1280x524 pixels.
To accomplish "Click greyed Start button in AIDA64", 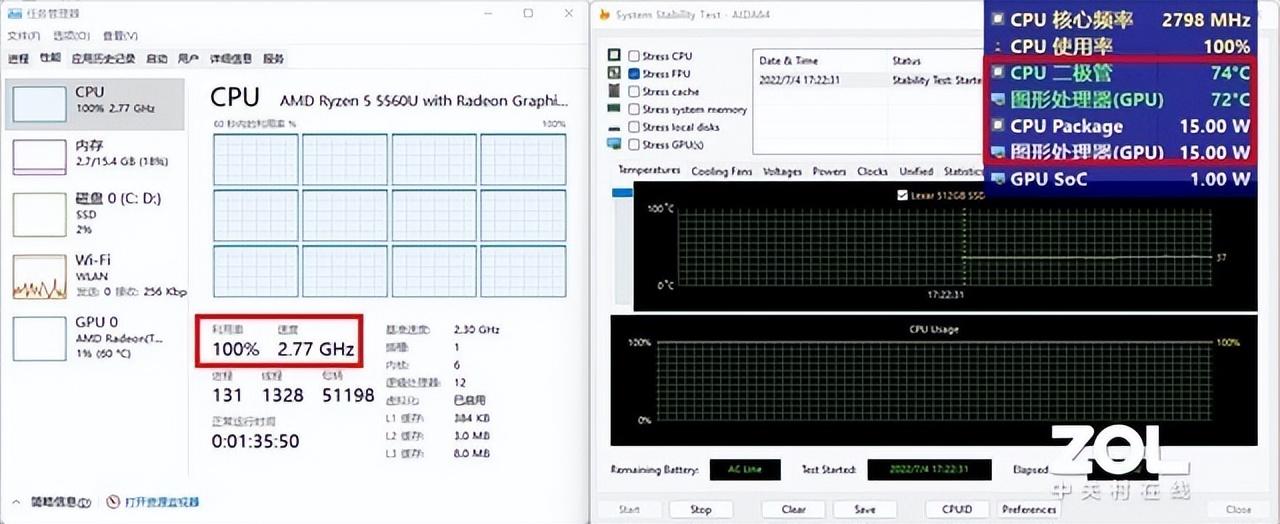I will click(629, 509).
